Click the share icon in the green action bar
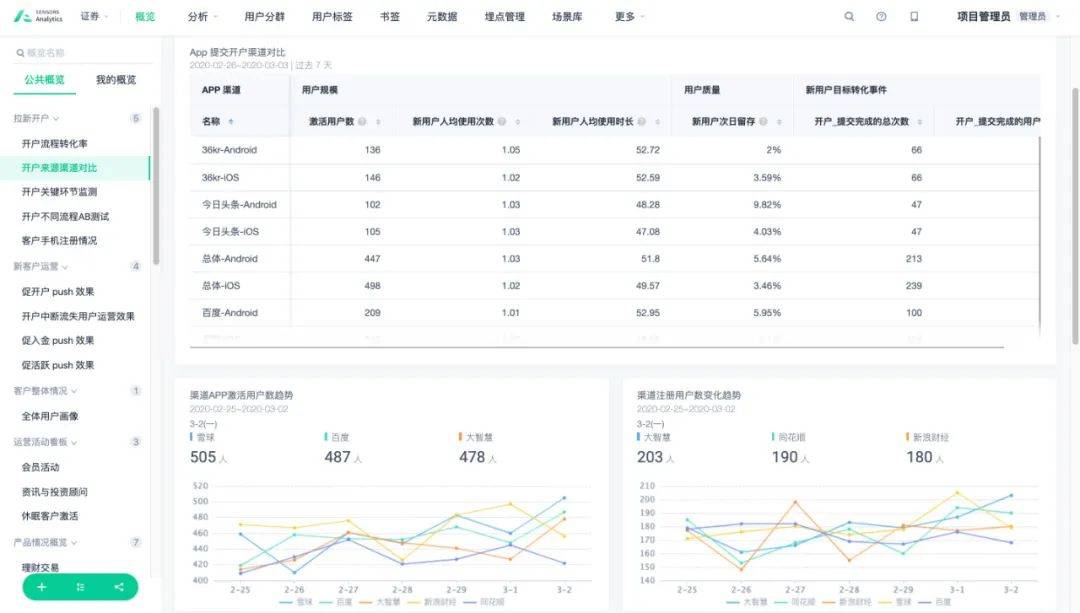Screen dimensions: 1080x613 [119, 589]
